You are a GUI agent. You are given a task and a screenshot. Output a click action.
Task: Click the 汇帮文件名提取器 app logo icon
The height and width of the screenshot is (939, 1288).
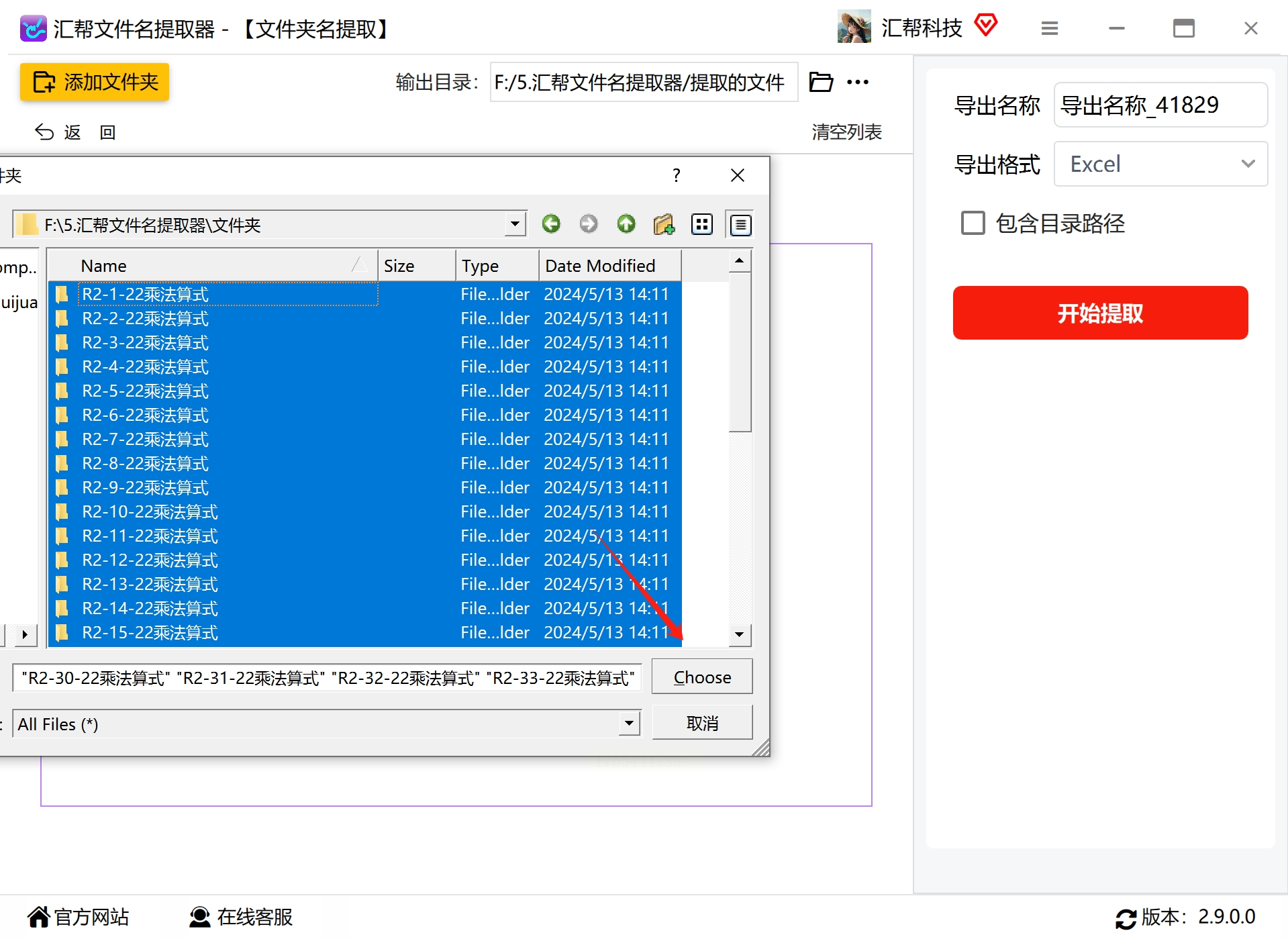click(x=34, y=28)
